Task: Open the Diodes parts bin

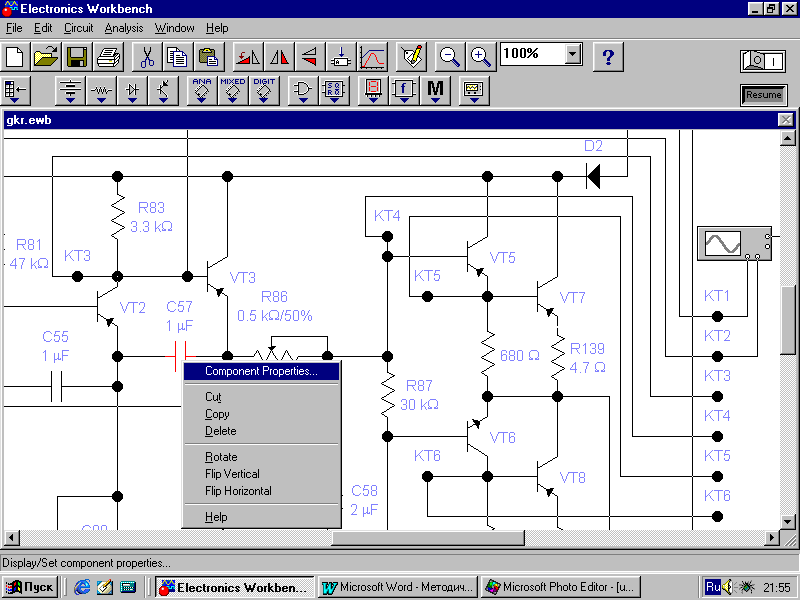Action: pos(132,91)
